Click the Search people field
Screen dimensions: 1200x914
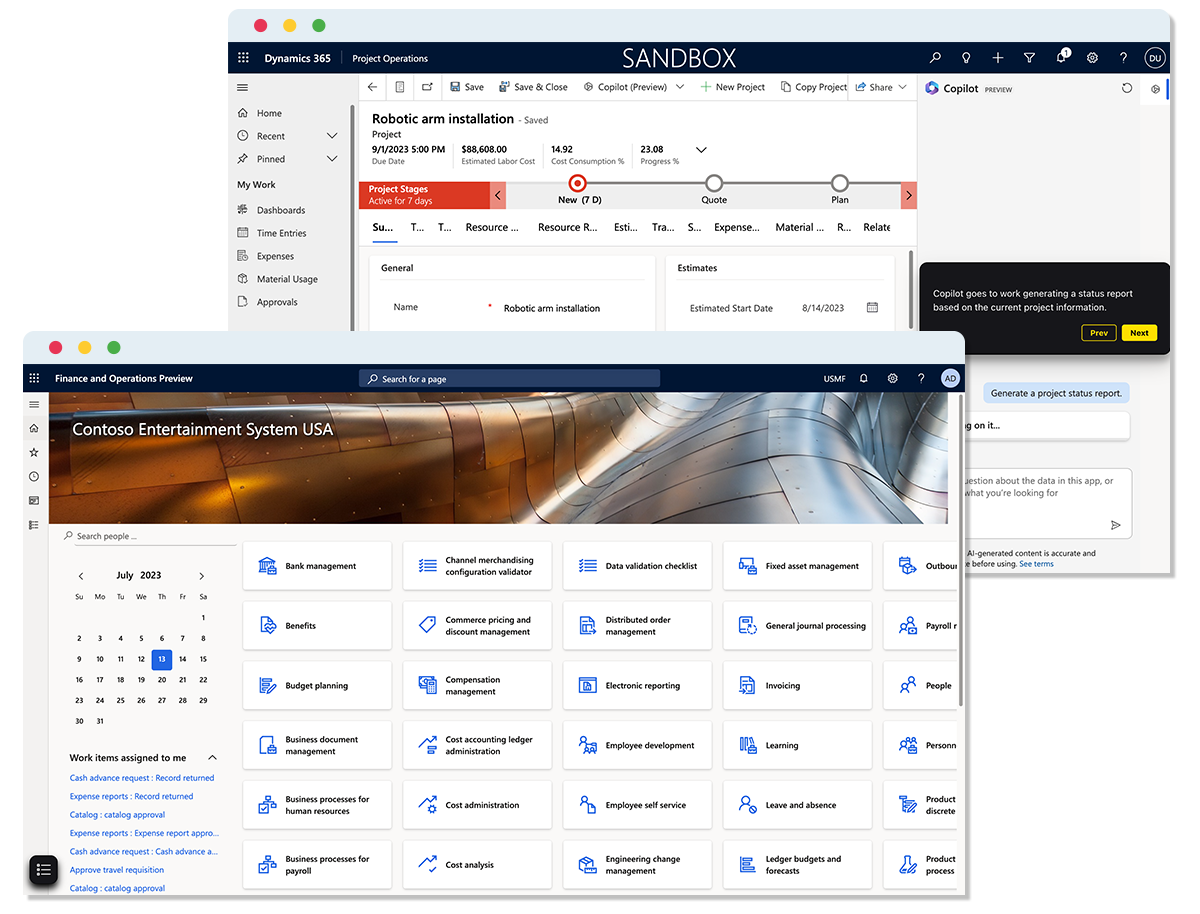click(150, 536)
